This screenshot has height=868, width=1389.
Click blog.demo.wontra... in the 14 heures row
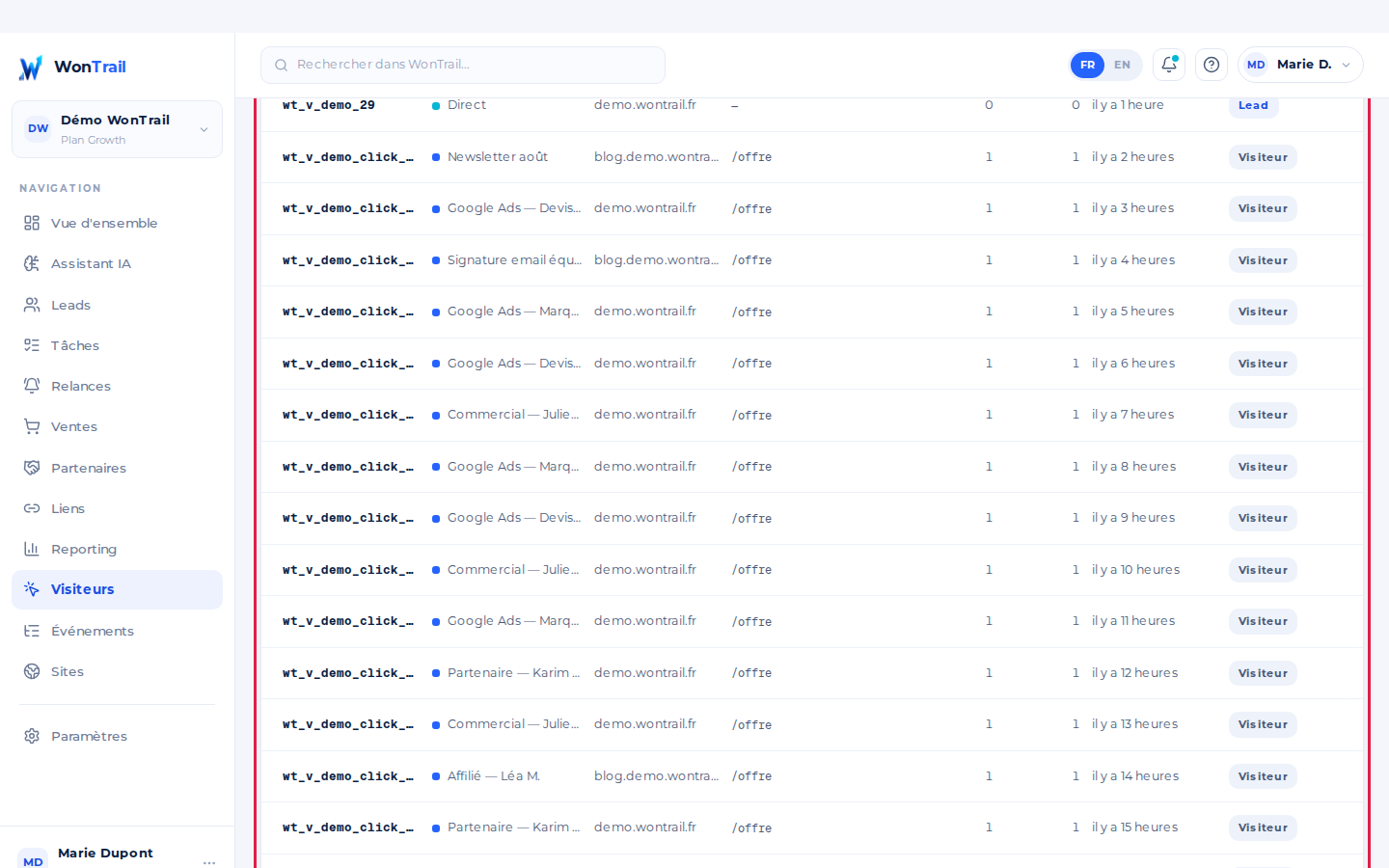coord(656,776)
